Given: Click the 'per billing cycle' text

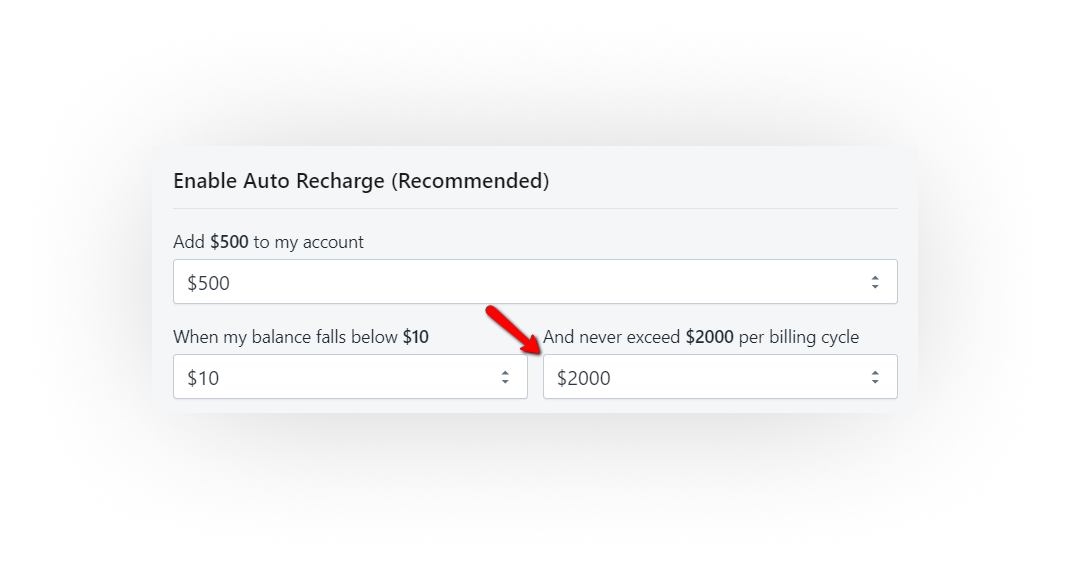Looking at the screenshot, I should coord(799,337).
